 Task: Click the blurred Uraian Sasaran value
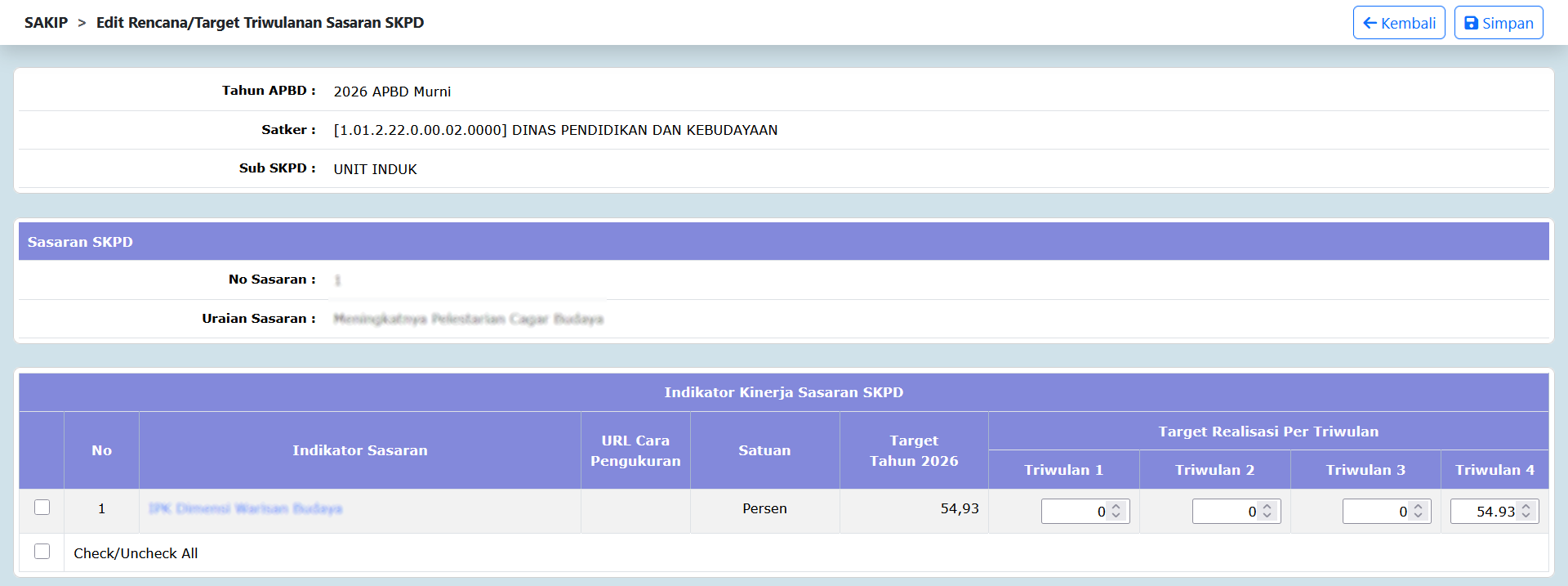pos(468,319)
